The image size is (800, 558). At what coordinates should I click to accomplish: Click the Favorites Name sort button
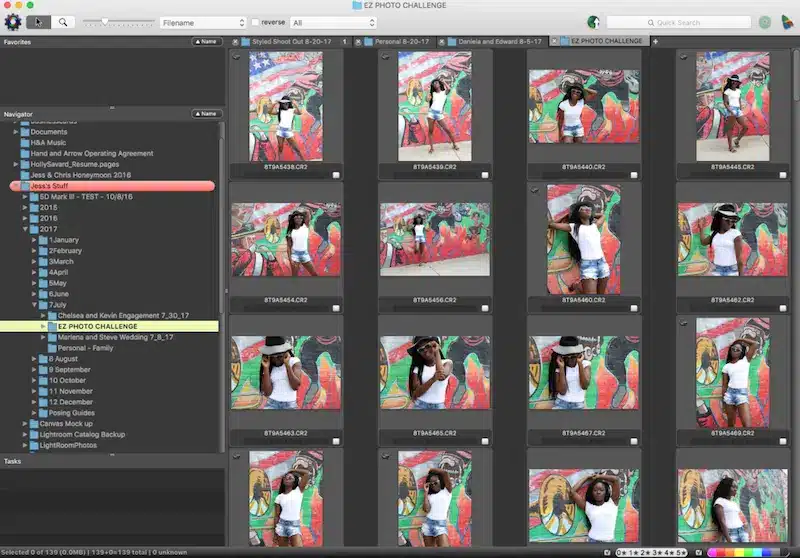coord(207,41)
